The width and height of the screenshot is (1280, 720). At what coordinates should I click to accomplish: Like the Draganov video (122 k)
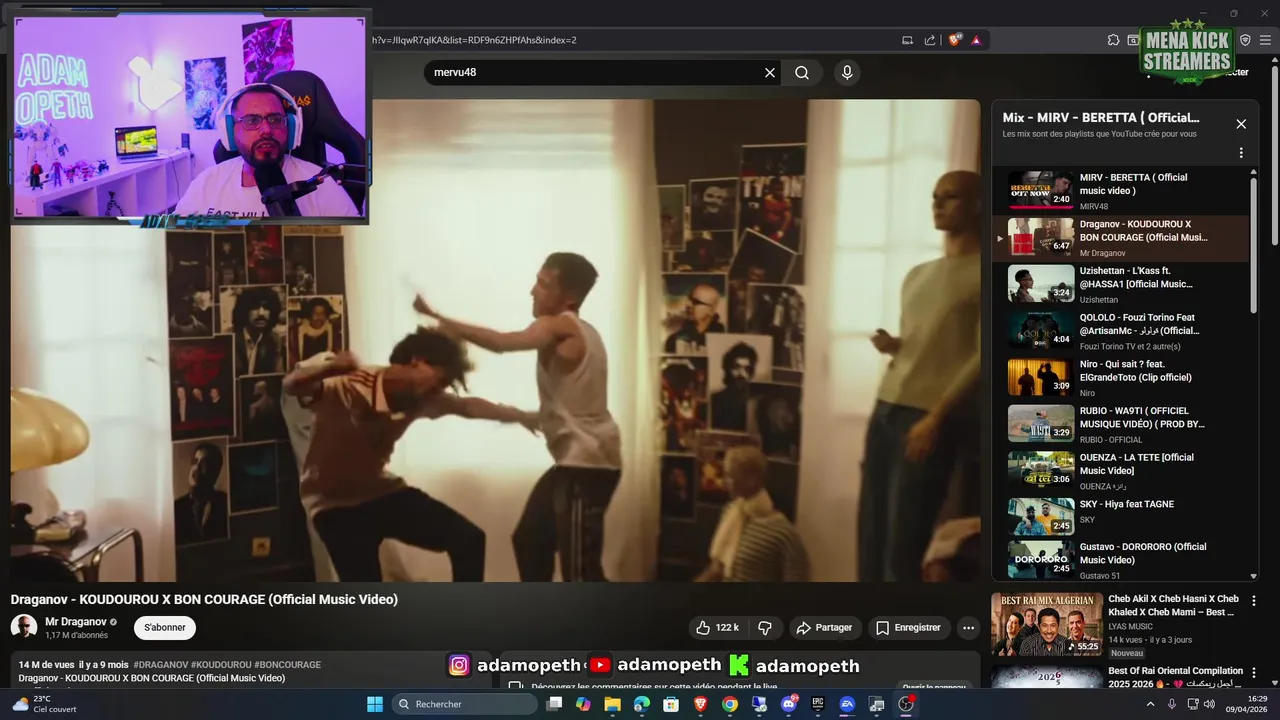[717, 628]
